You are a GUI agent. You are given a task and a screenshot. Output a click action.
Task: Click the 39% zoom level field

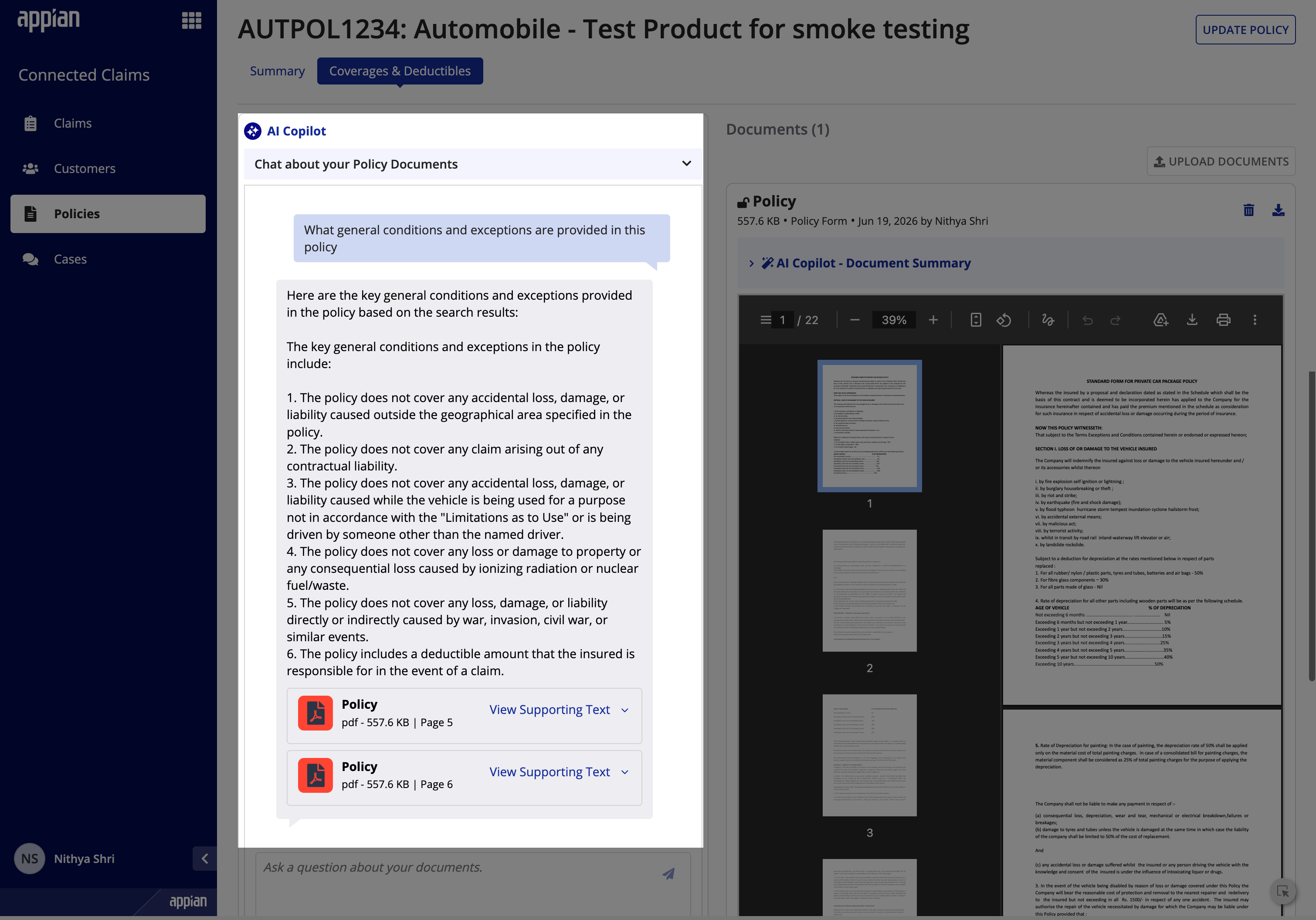(x=894, y=320)
